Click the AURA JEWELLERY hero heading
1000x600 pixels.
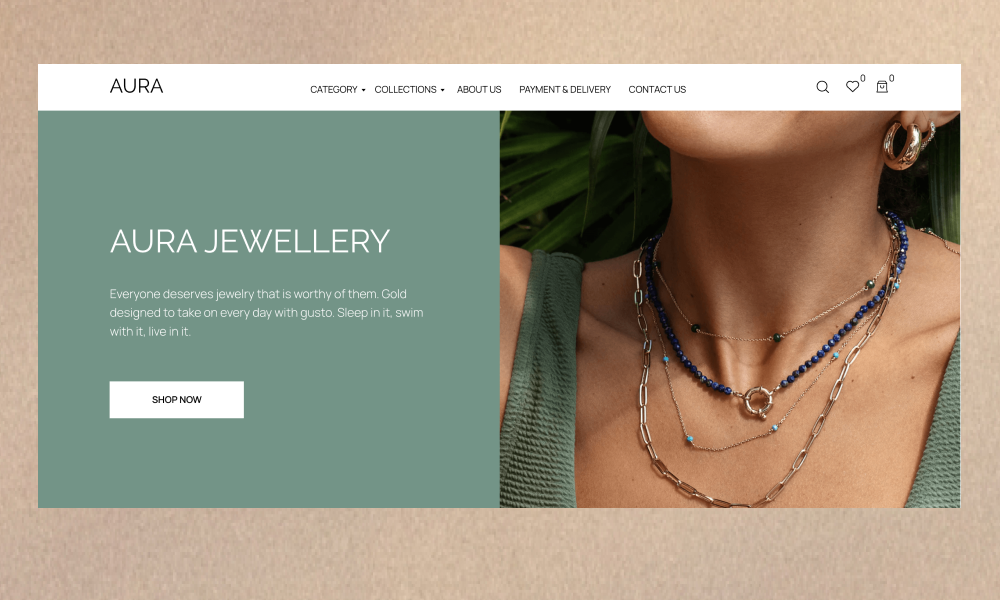(x=249, y=241)
